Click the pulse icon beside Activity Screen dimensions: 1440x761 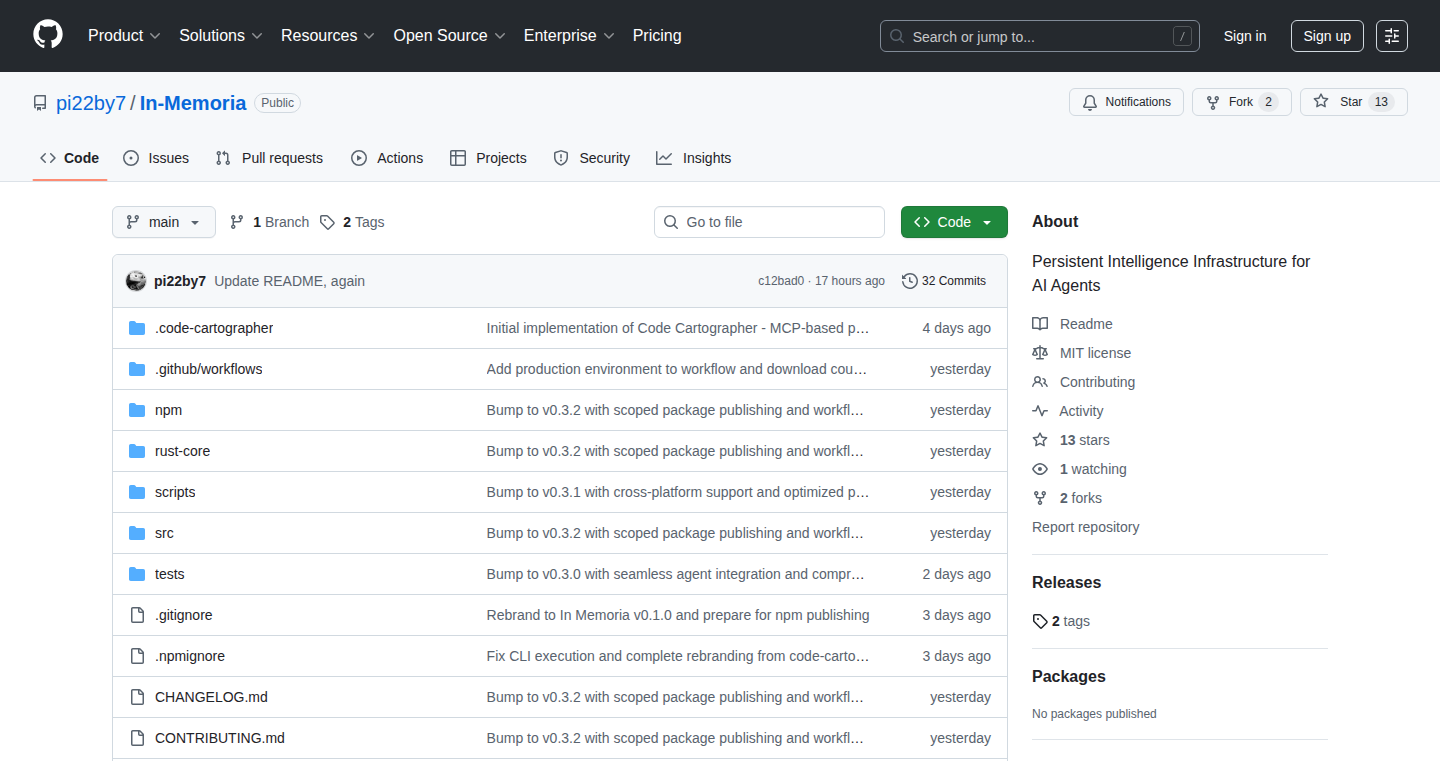[1040, 411]
